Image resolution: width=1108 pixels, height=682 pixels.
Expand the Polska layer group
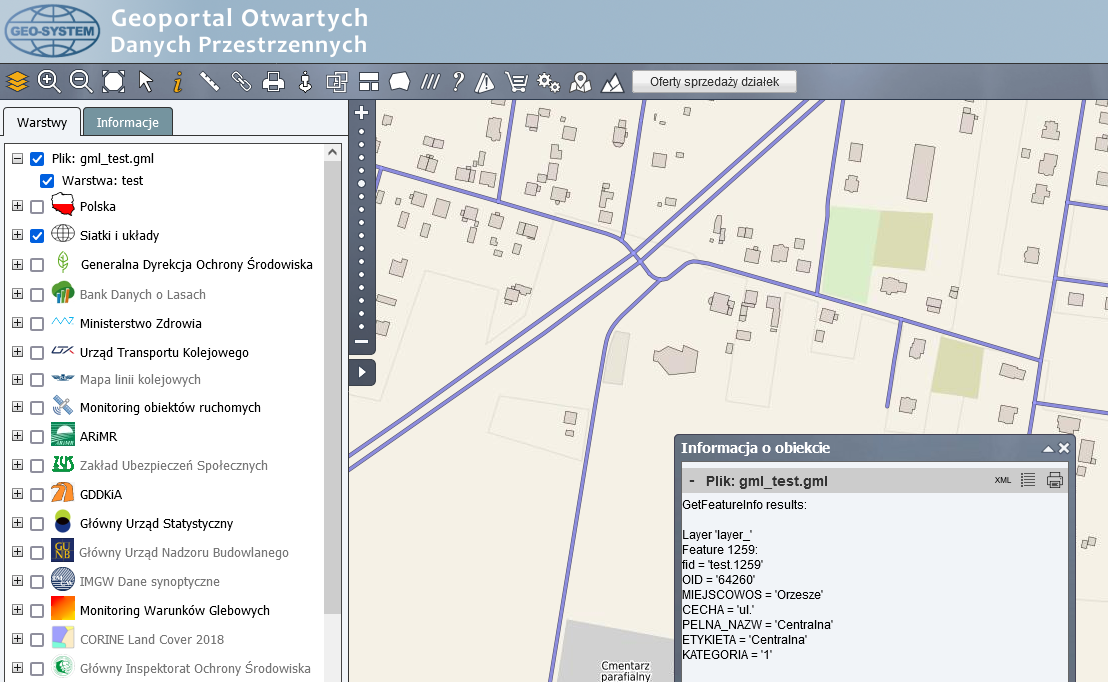18,206
